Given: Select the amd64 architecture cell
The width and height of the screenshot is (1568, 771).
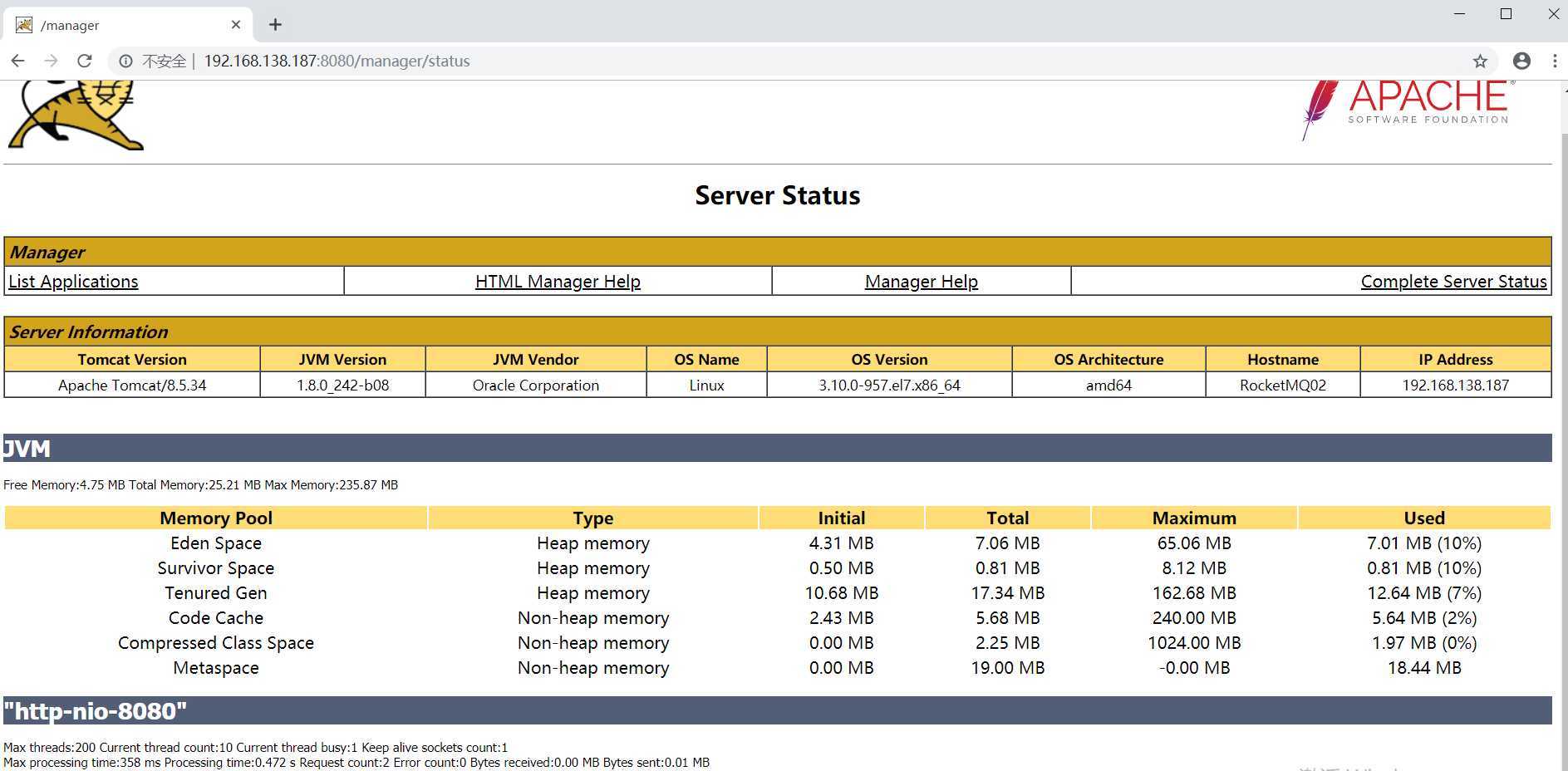Looking at the screenshot, I should [1108, 385].
